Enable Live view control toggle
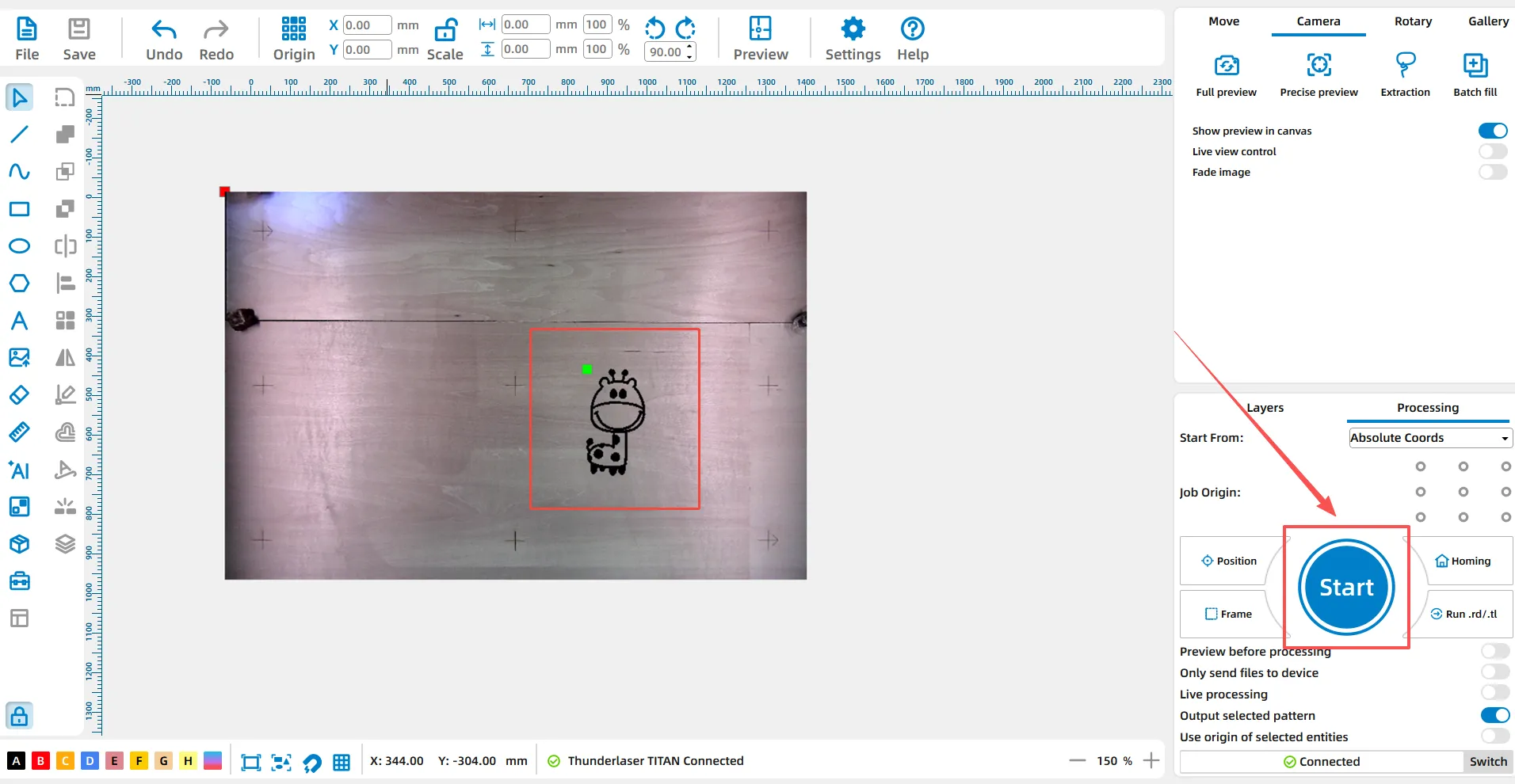The image size is (1515, 784). coord(1492,151)
